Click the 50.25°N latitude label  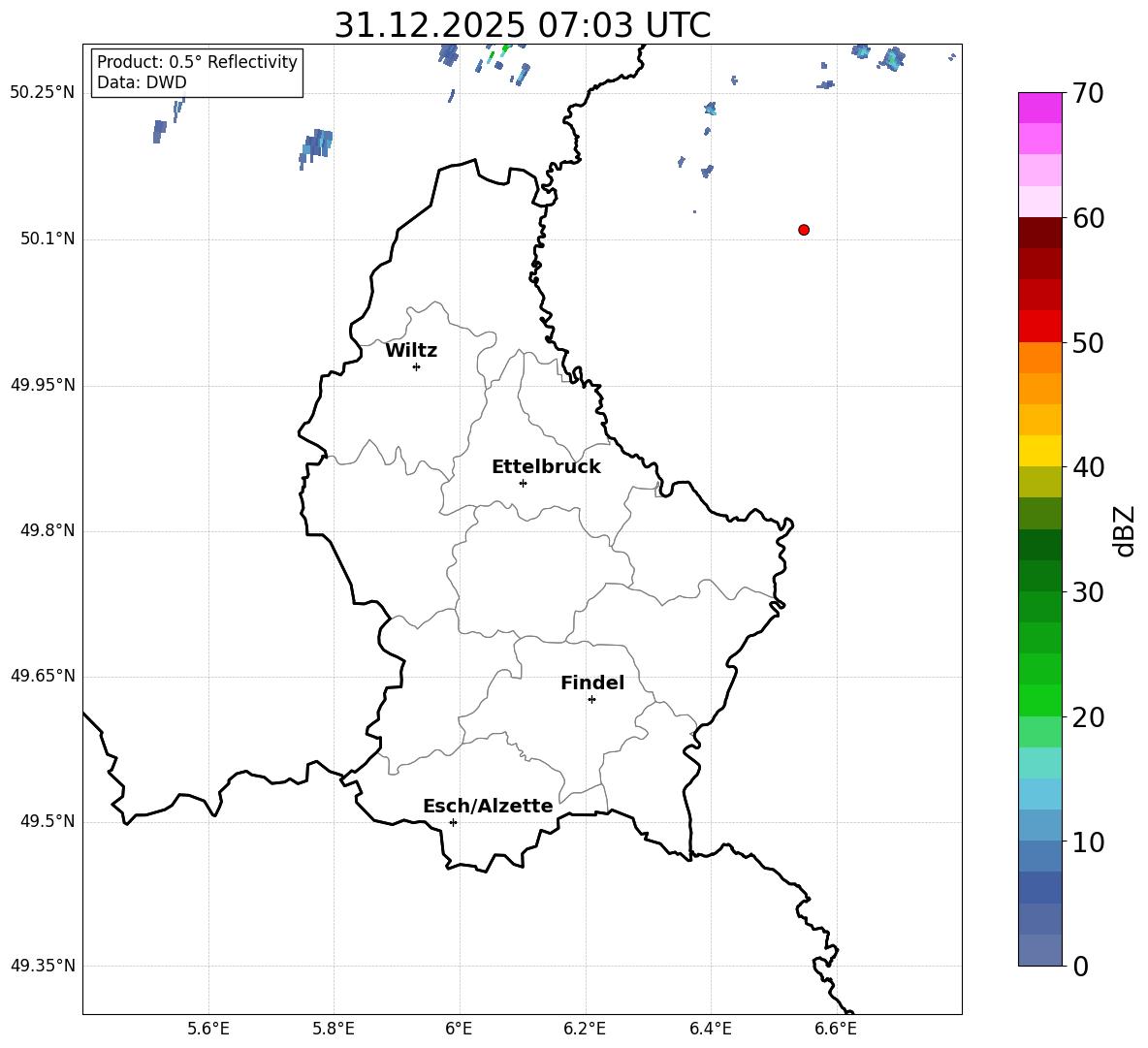click(x=43, y=93)
